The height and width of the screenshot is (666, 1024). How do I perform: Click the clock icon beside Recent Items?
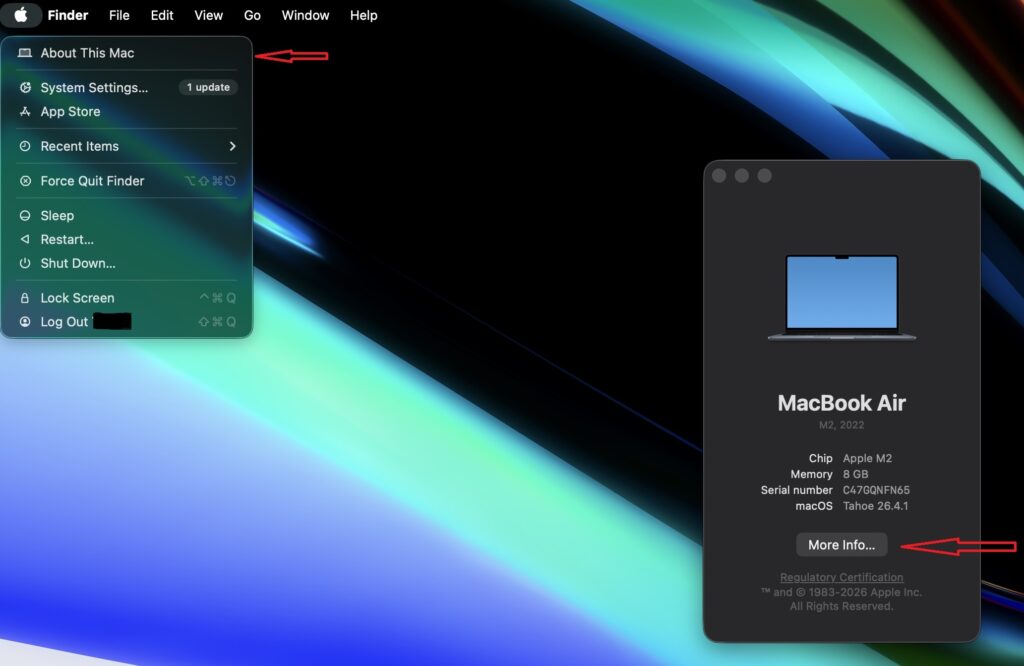click(x=25, y=146)
